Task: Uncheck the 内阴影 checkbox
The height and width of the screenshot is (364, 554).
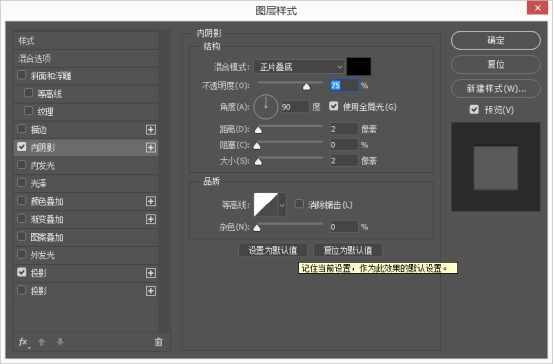Action: click(x=22, y=147)
